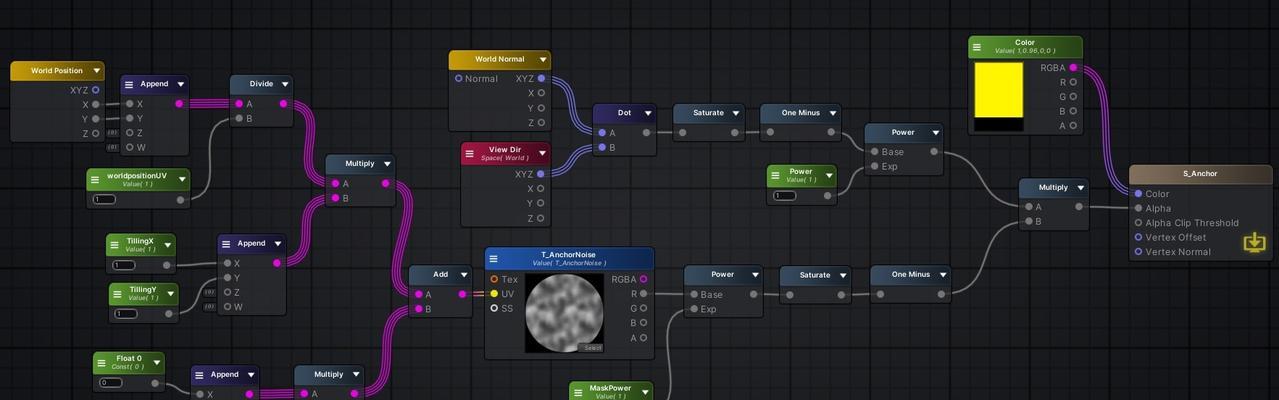Viewport: 1279px width, 400px height.
Task: Expand the Add node dropdown arrow
Action: [x=464, y=274]
